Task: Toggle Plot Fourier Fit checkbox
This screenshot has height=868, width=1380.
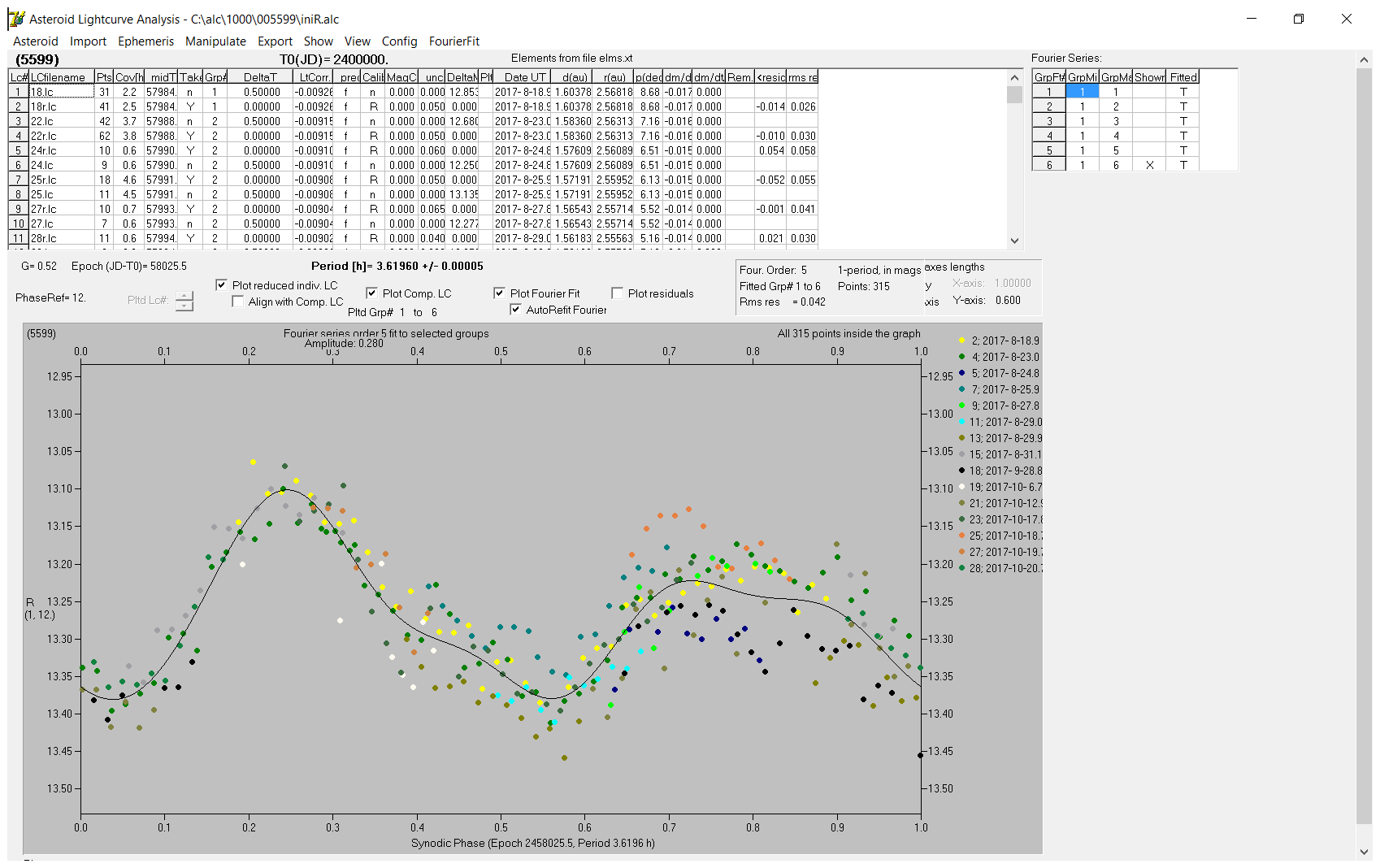Action: click(499, 293)
